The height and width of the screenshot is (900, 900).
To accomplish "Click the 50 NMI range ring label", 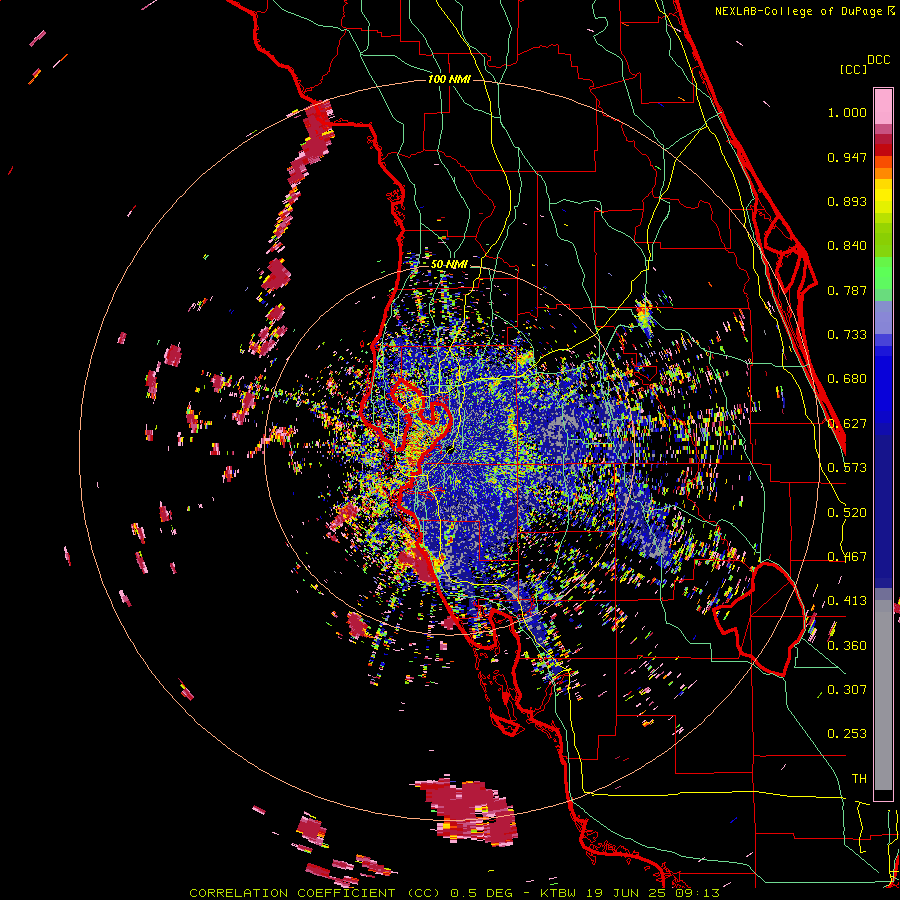I will (x=449, y=265).
